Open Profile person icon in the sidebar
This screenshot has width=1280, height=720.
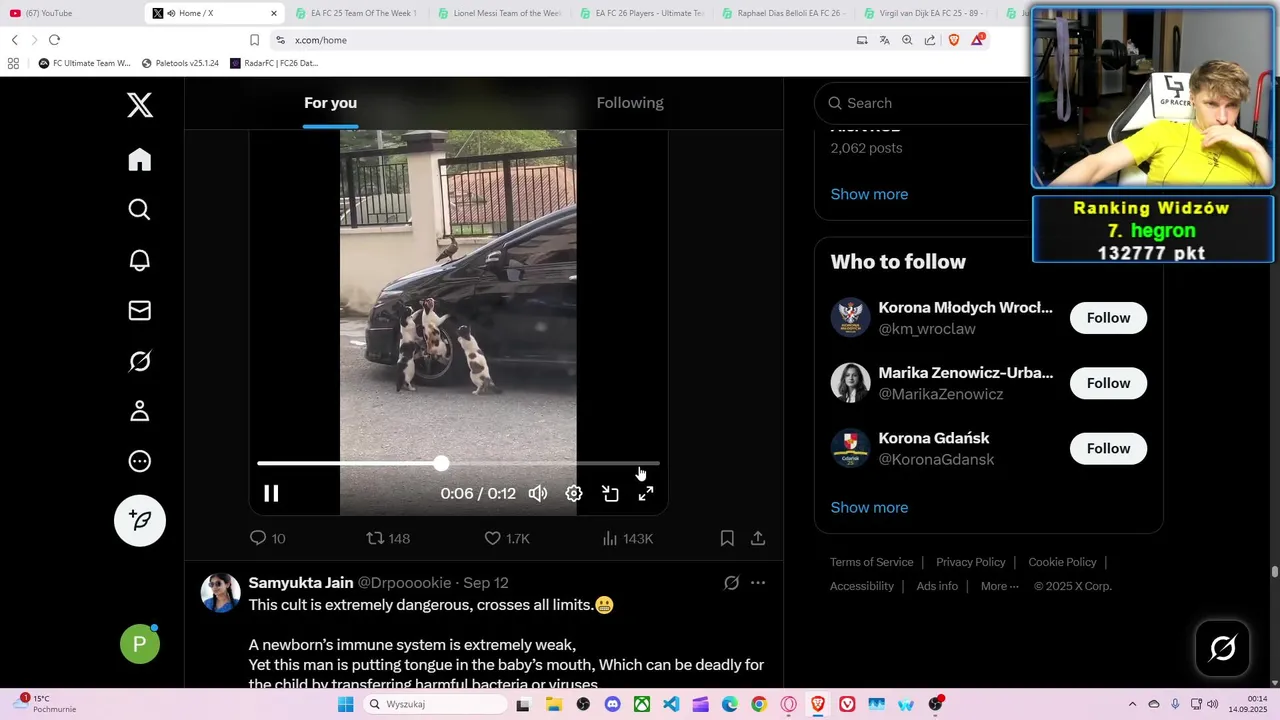coord(140,411)
